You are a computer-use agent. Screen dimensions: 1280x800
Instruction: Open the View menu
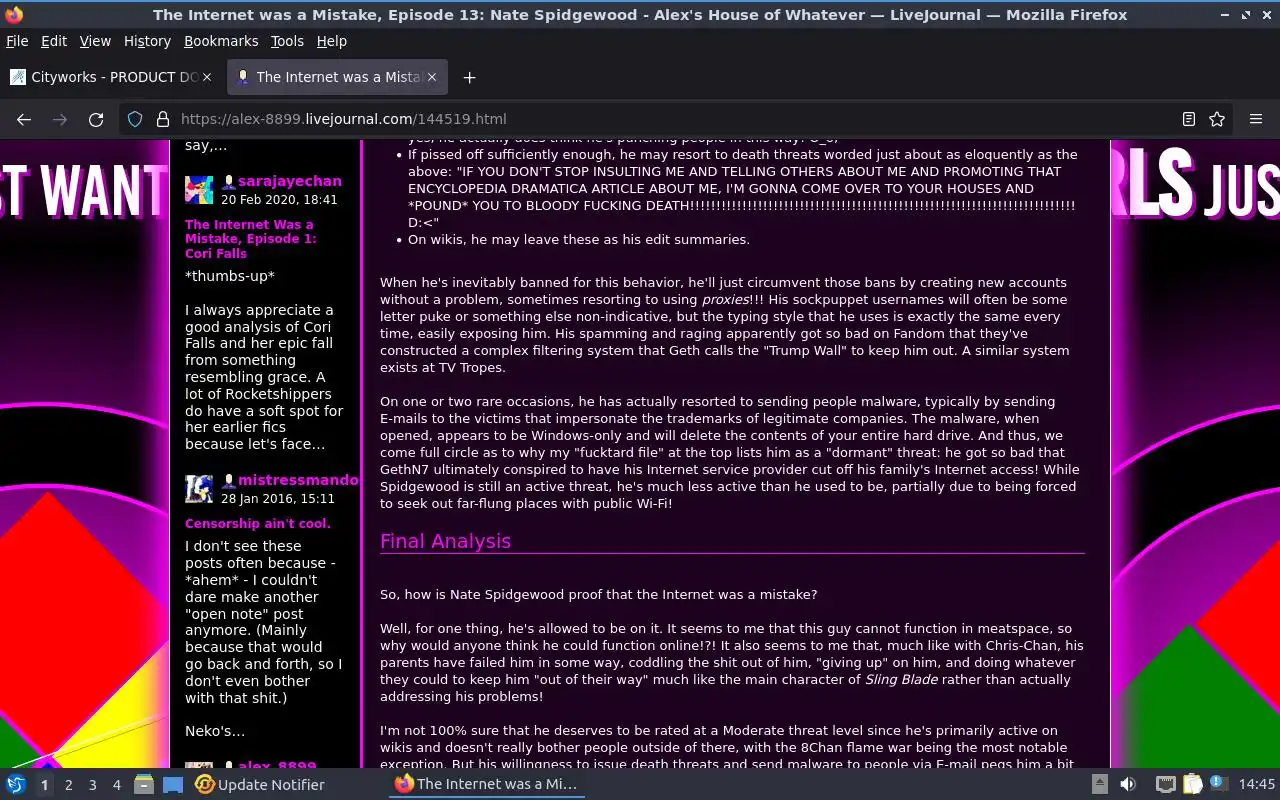click(95, 41)
